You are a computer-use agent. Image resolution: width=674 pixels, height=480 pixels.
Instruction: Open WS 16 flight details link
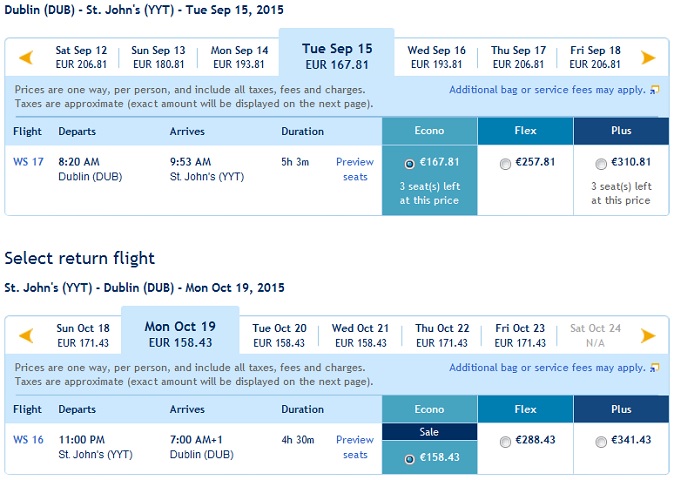[28, 440]
